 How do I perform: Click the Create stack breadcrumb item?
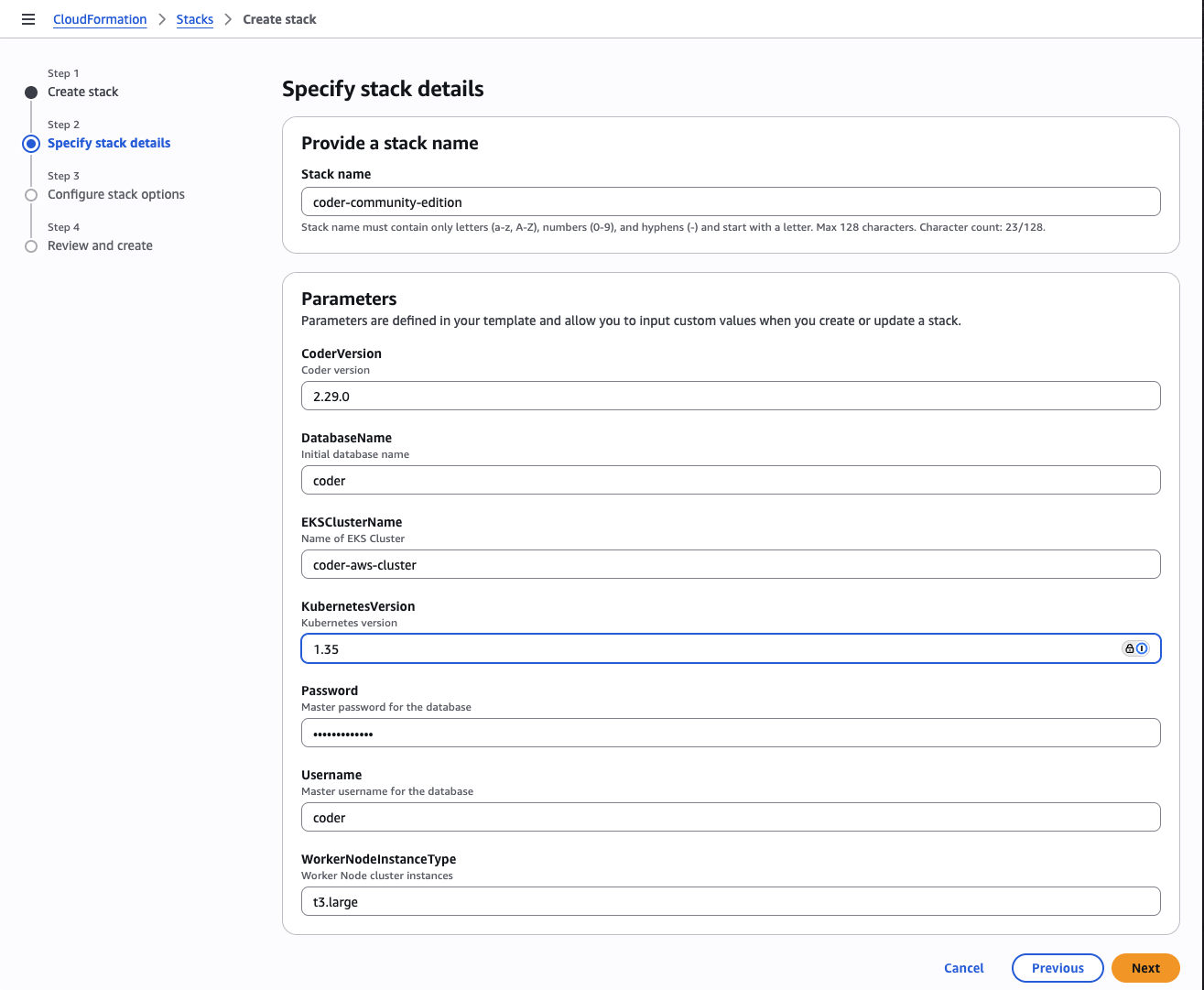tap(279, 19)
